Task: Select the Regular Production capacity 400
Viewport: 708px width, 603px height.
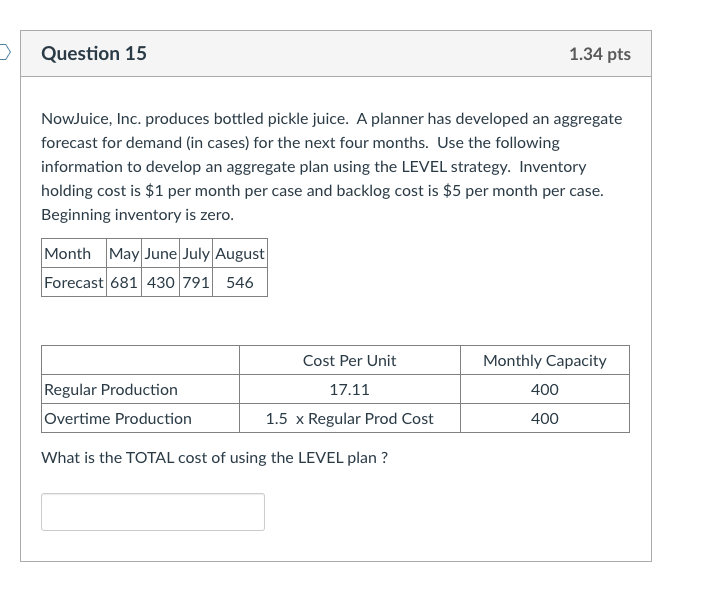Action: pos(545,389)
